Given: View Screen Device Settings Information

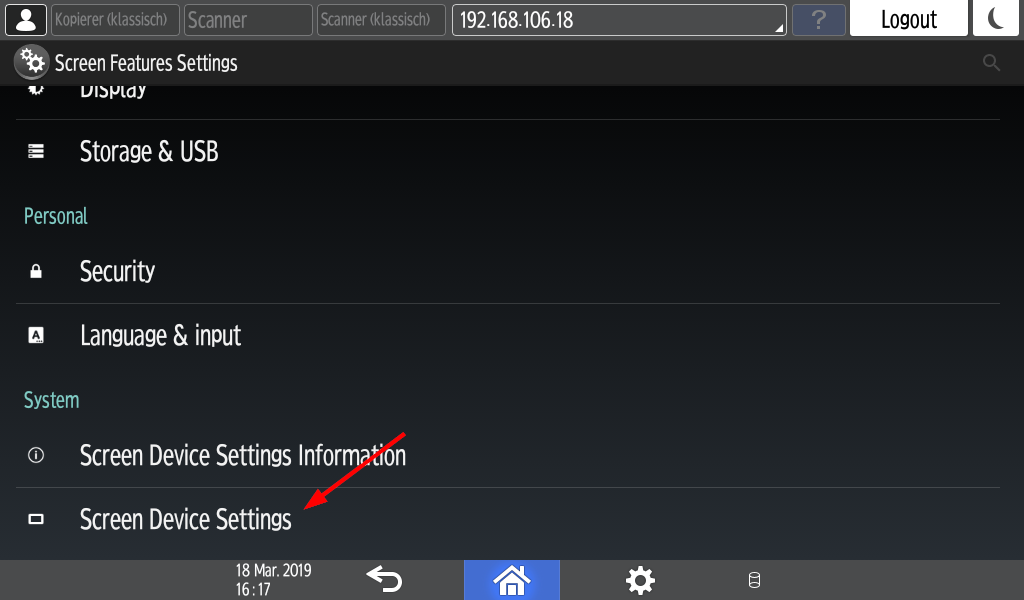Looking at the screenshot, I should [508, 455].
